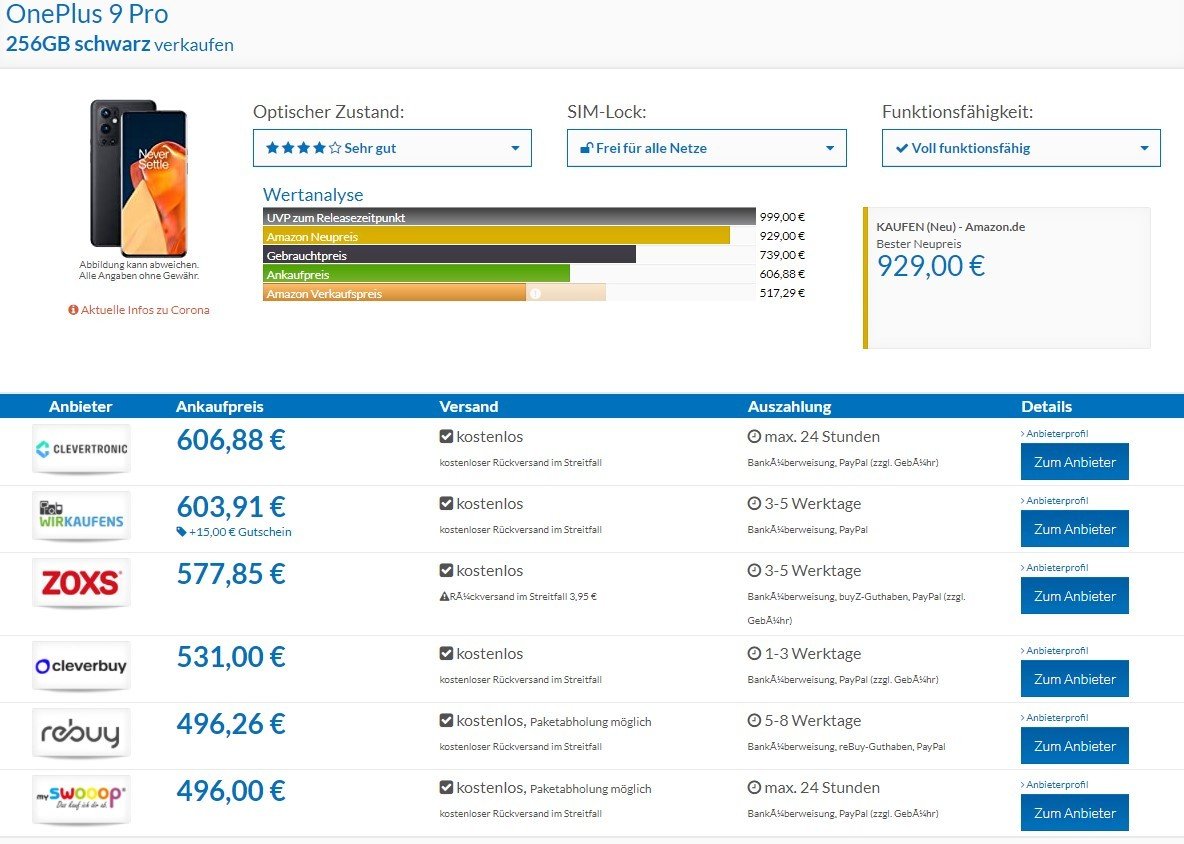Image resolution: width=1184 pixels, height=844 pixels.
Task: Open Anbieterprofil for rebuy
Action: tap(1055, 718)
